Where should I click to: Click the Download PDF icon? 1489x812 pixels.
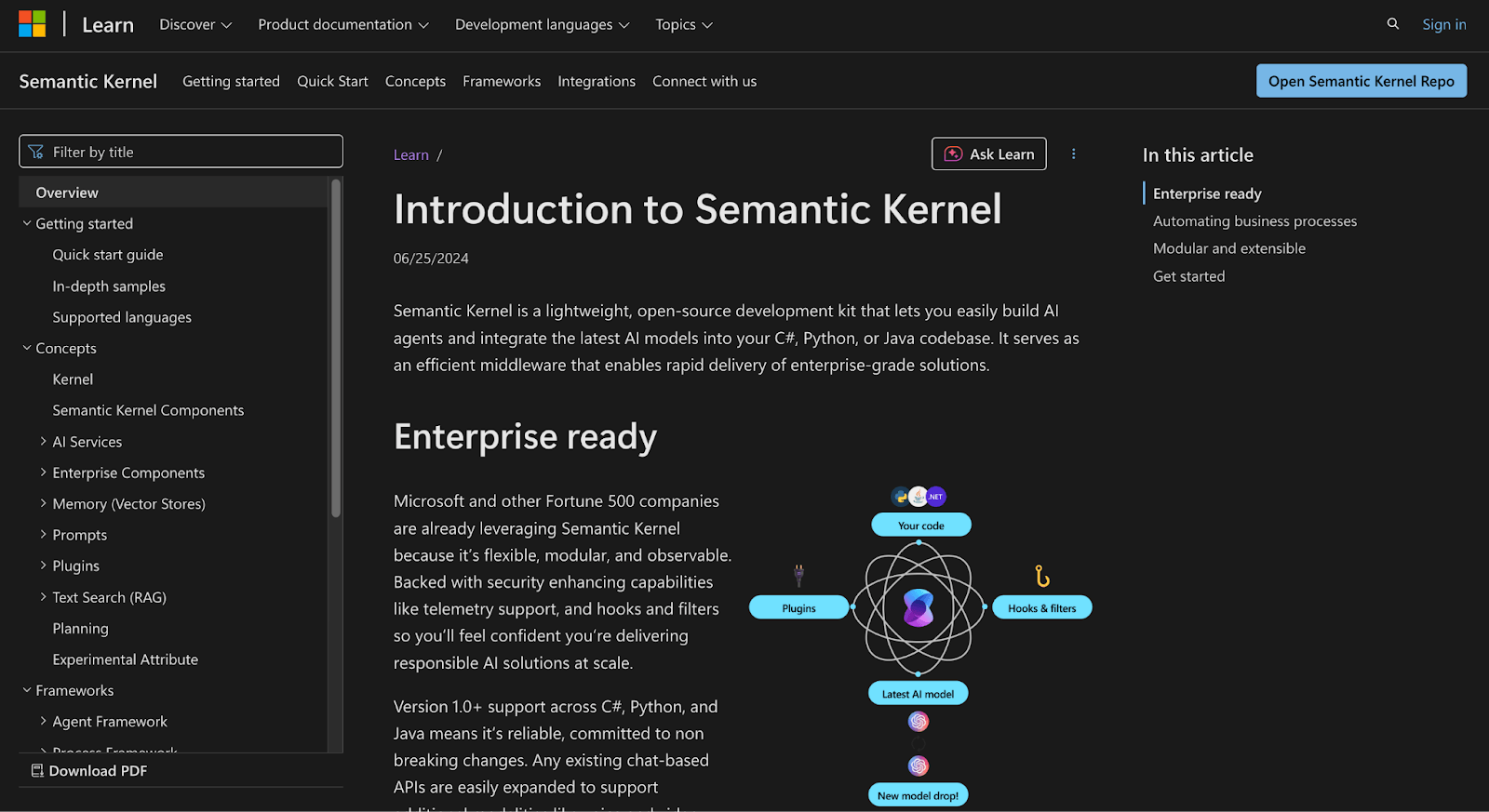click(37, 771)
